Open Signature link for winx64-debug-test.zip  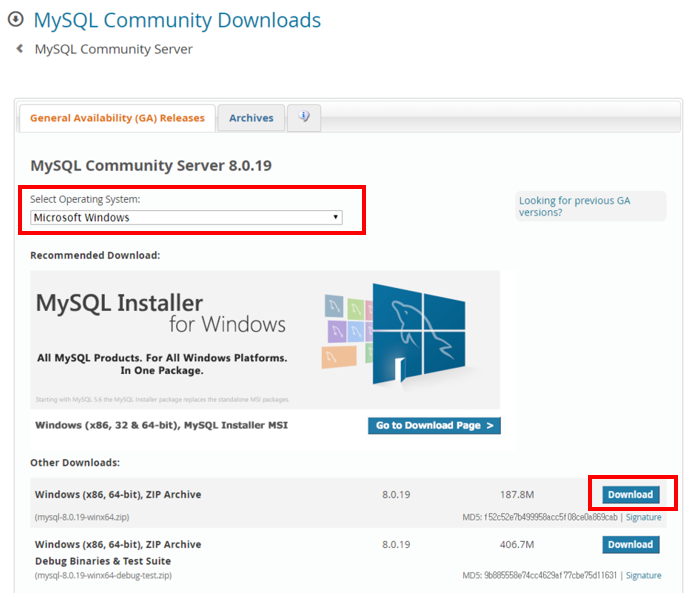[644, 576]
